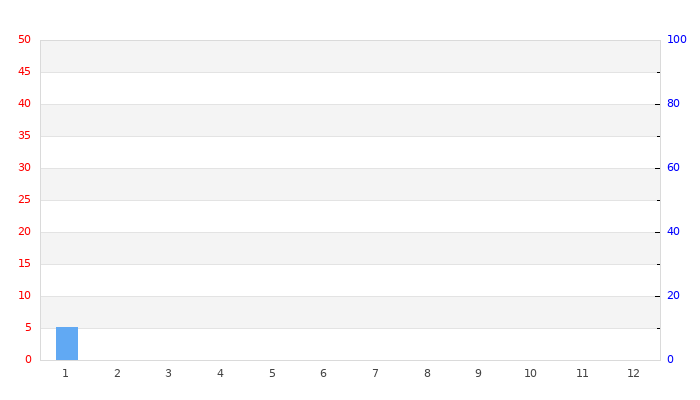Image resolution: width=700 pixels, height=400 pixels.
Task: Click x-axis label 12
Action: (633, 374)
